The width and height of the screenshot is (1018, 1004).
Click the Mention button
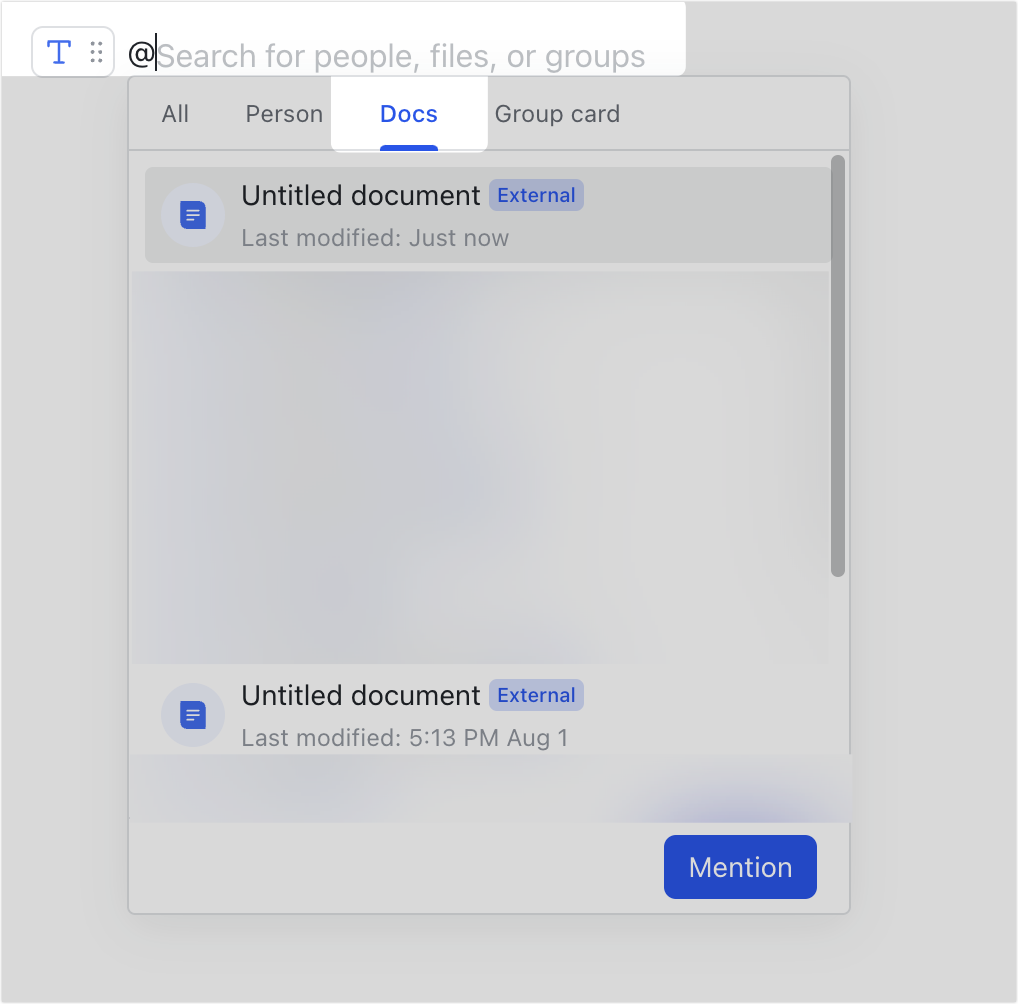pos(740,867)
